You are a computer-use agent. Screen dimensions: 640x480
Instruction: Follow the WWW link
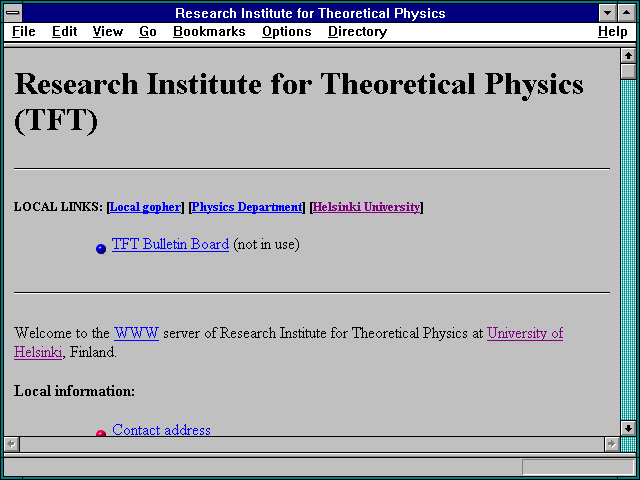coord(136,333)
